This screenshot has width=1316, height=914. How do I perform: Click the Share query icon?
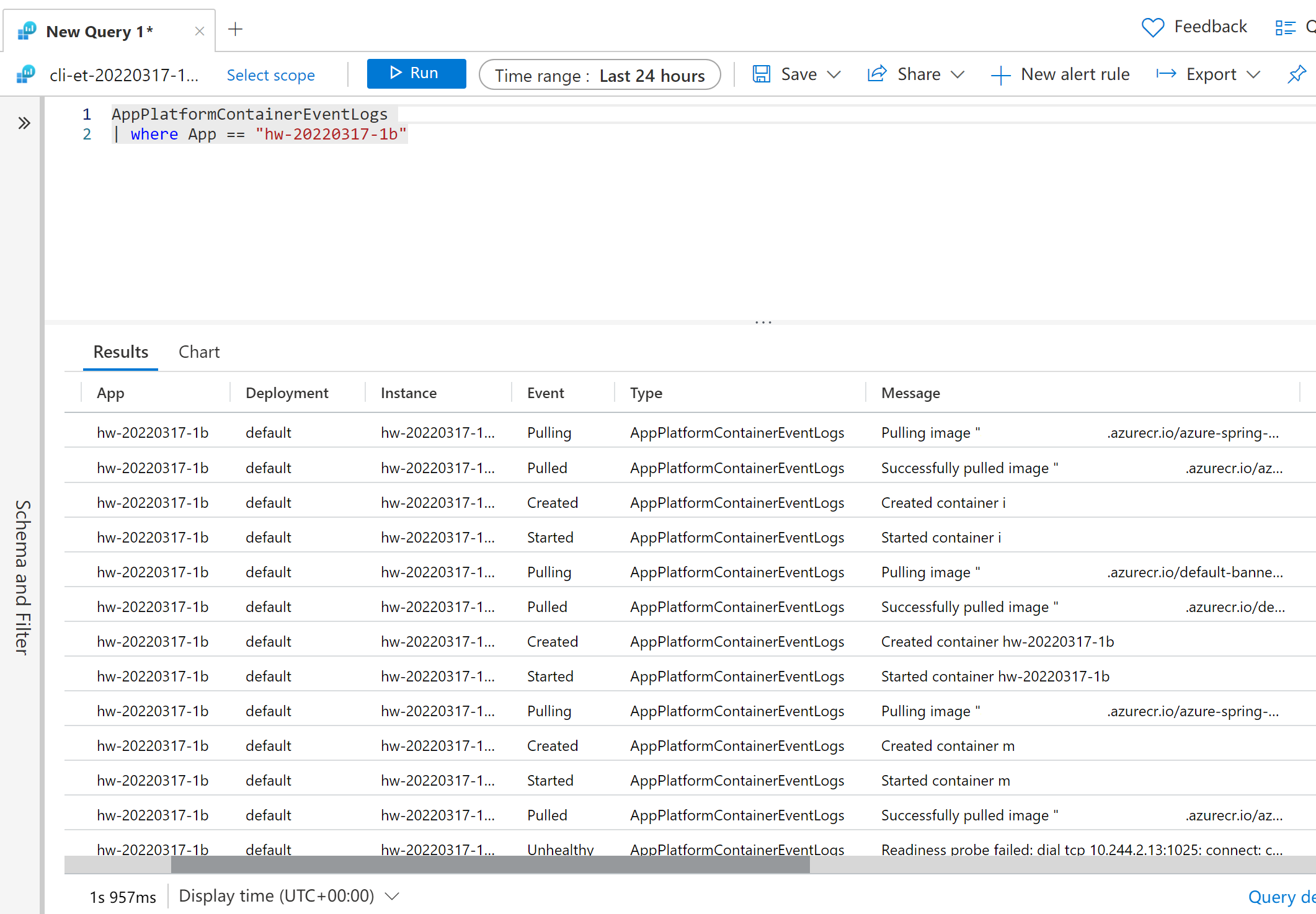877,75
